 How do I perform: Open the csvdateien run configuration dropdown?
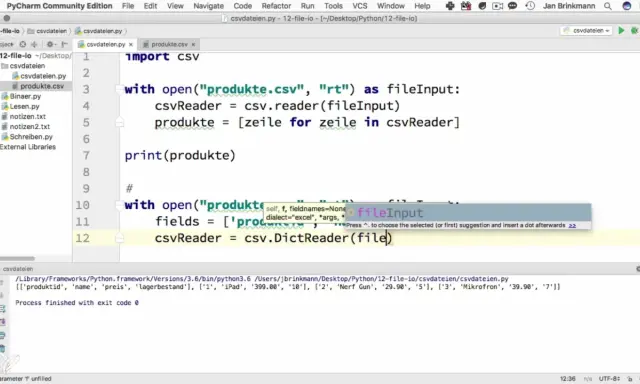[x=586, y=31]
